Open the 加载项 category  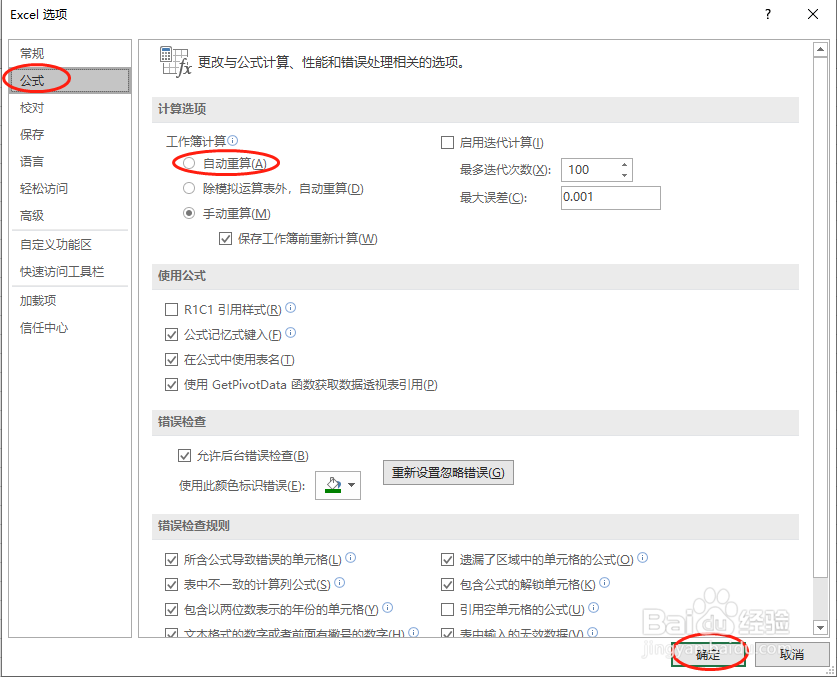point(70,301)
